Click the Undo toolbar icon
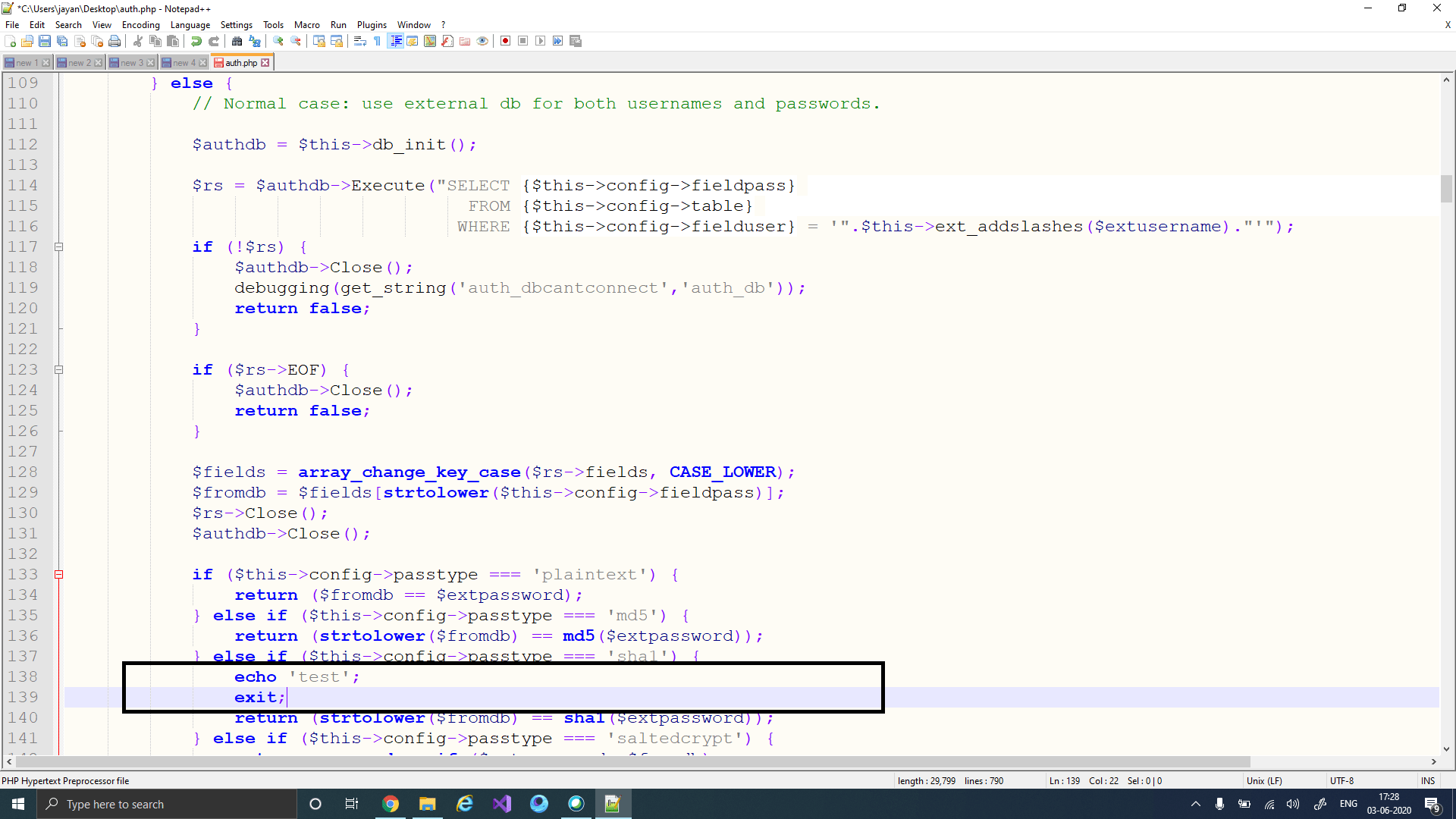Viewport: 1456px width, 819px height. (x=196, y=41)
